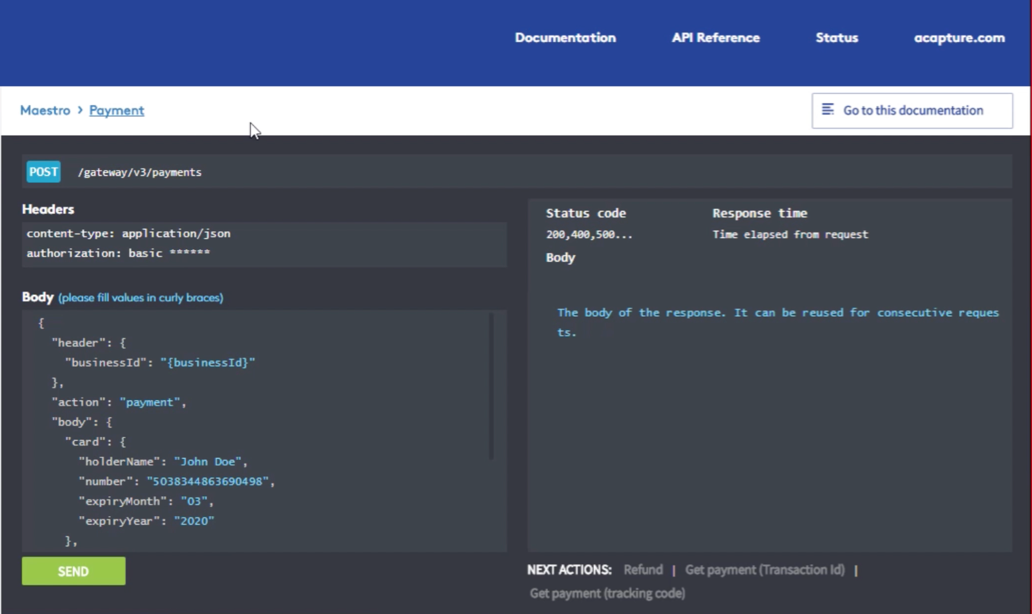Image resolution: width=1032 pixels, height=614 pixels.
Task: Visit the acapture.com nav link
Action: point(959,38)
